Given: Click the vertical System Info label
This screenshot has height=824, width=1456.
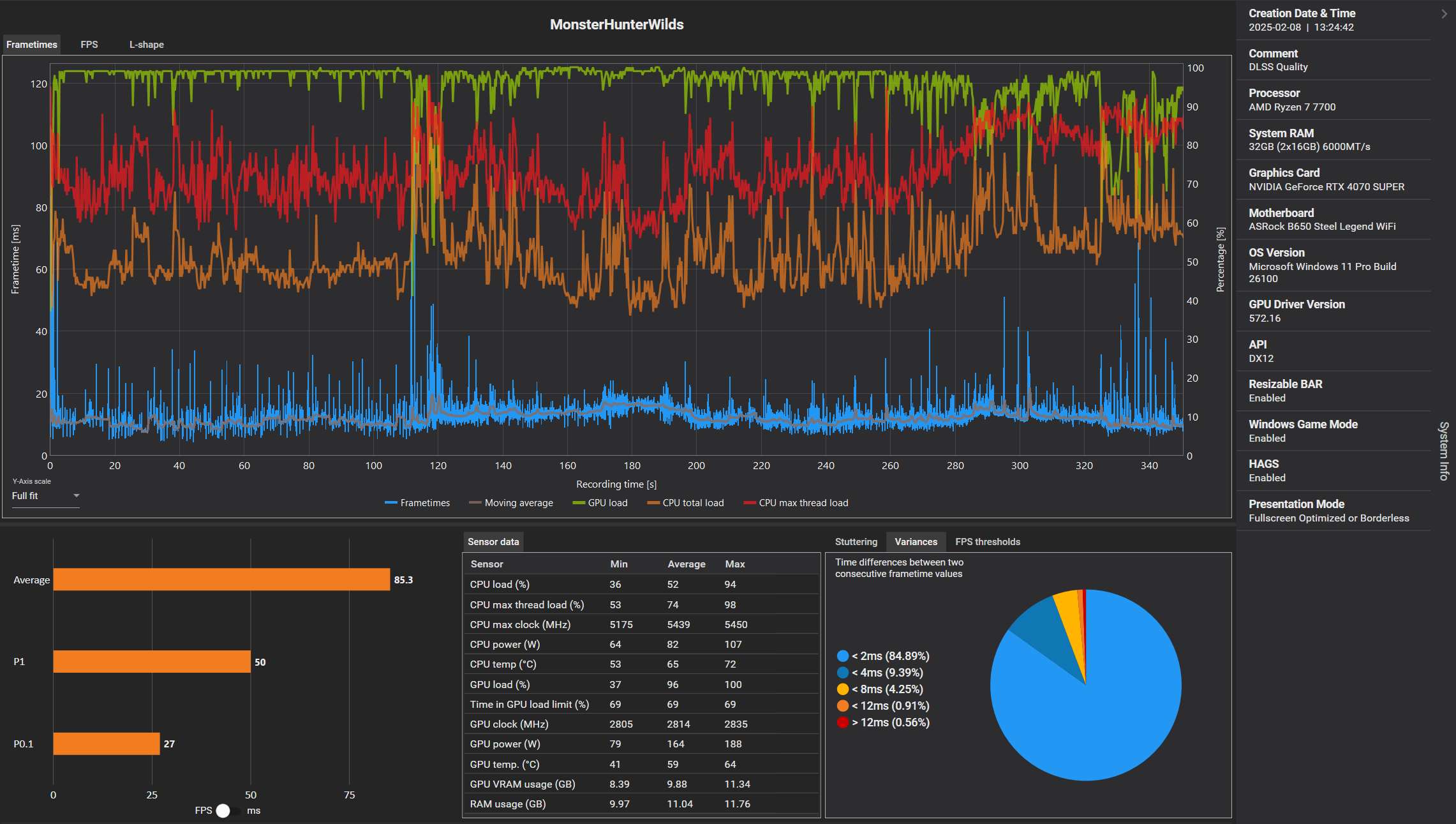Looking at the screenshot, I should point(1444,451).
